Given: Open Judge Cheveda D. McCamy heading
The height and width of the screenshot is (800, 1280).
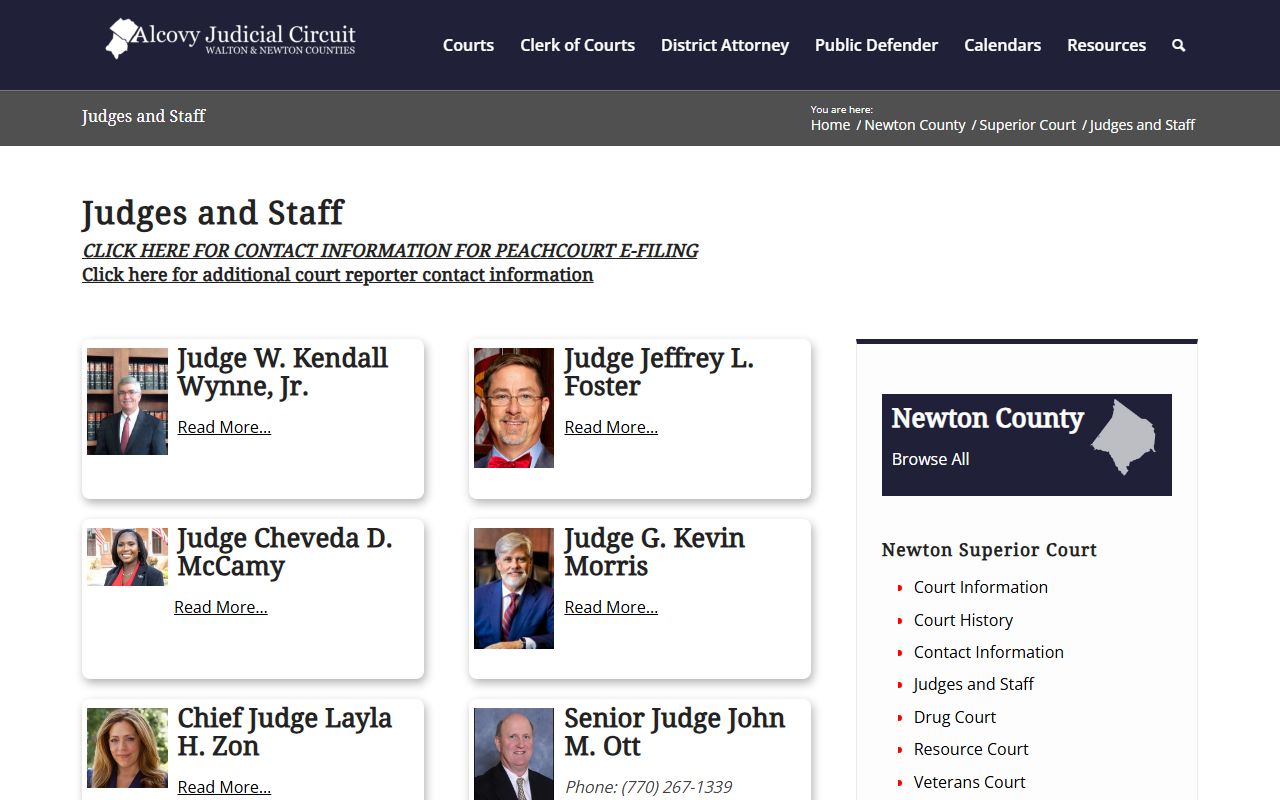Looking at the screenshot, I should (x=285, y=552).
